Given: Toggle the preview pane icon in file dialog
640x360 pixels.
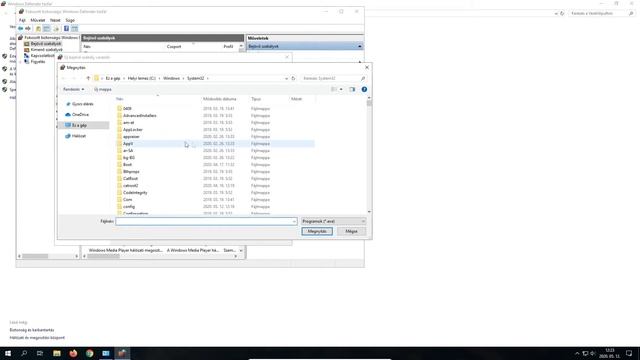Looking at the screenshot, I should tap(352, 89).
